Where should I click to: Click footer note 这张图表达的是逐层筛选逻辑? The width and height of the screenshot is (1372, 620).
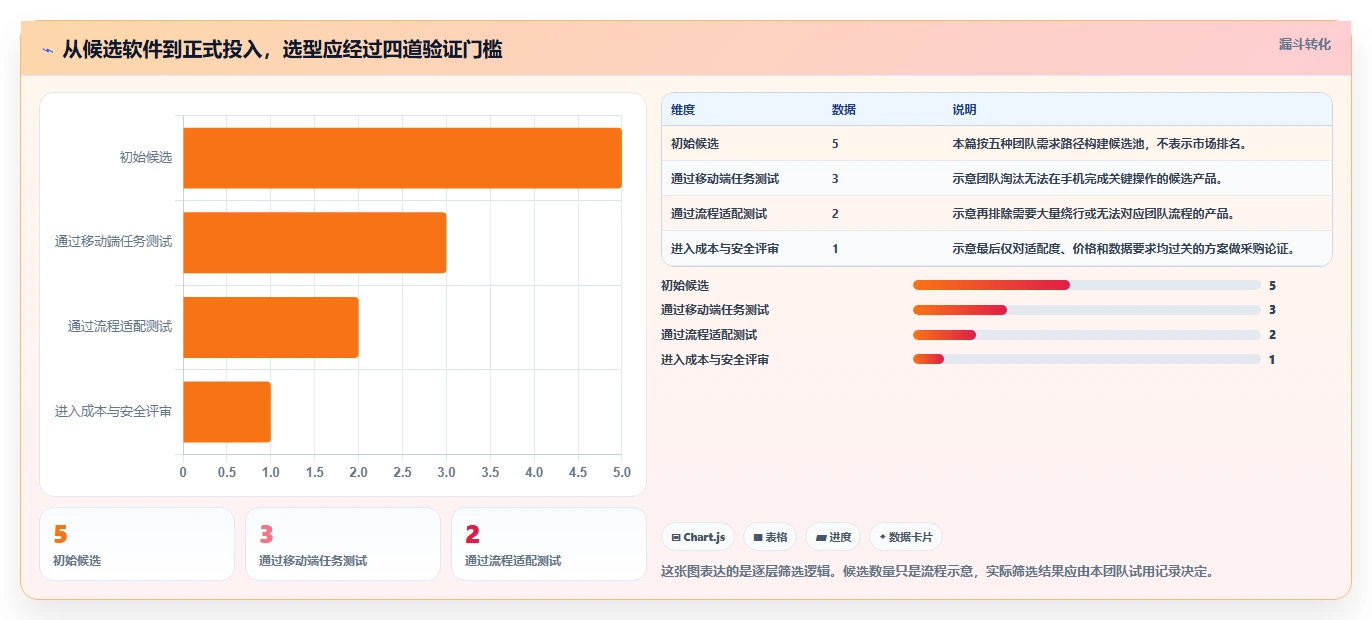pos(937,571)
